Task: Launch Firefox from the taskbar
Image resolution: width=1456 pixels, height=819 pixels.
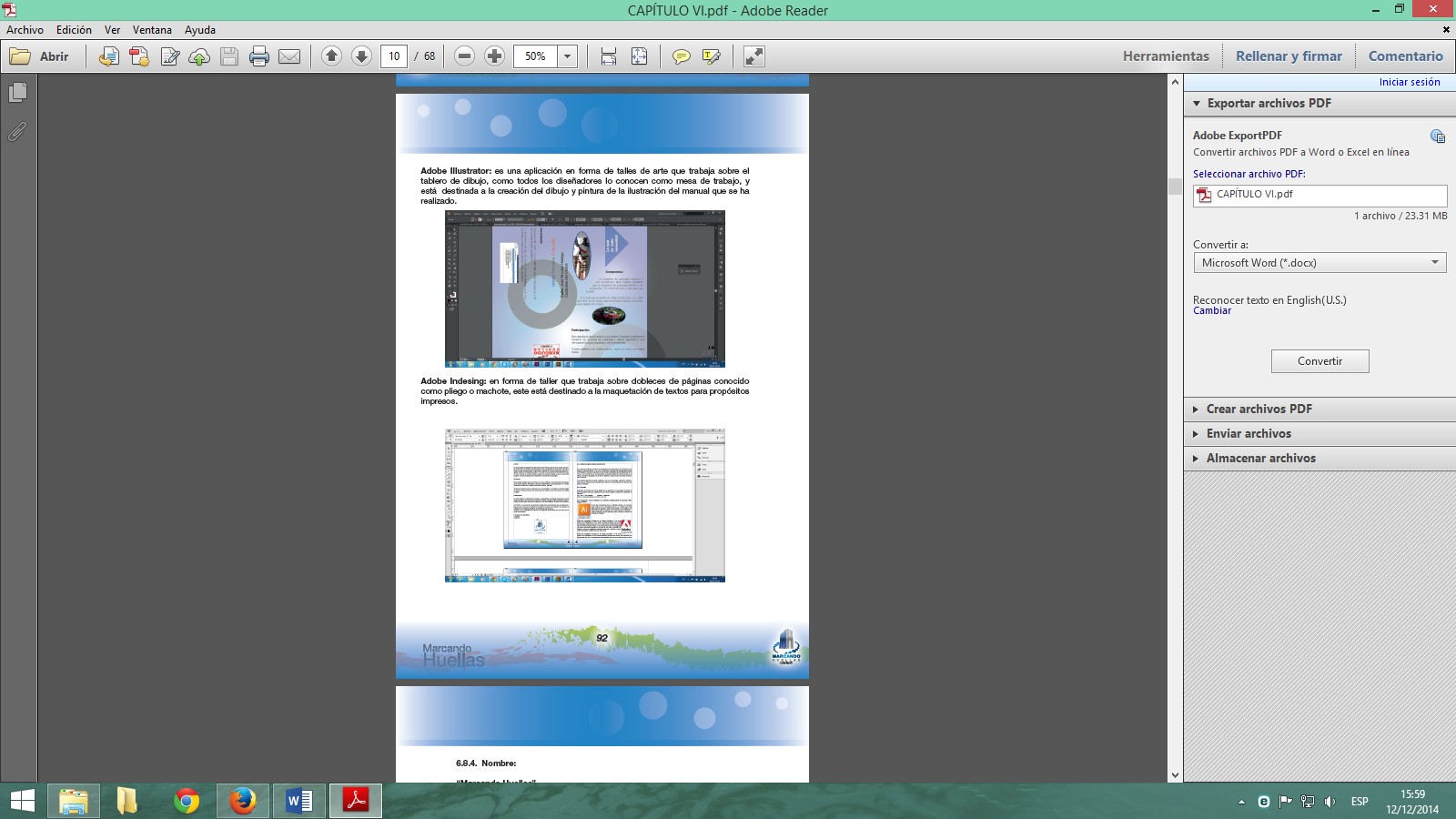Action: point(242,801)
